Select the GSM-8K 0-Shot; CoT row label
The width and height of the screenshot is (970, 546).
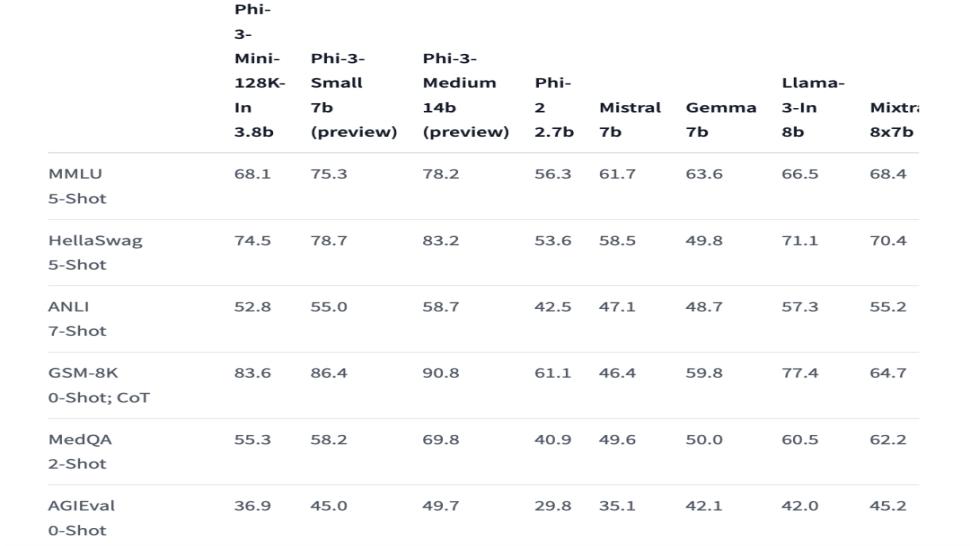(x=99, y=385)
